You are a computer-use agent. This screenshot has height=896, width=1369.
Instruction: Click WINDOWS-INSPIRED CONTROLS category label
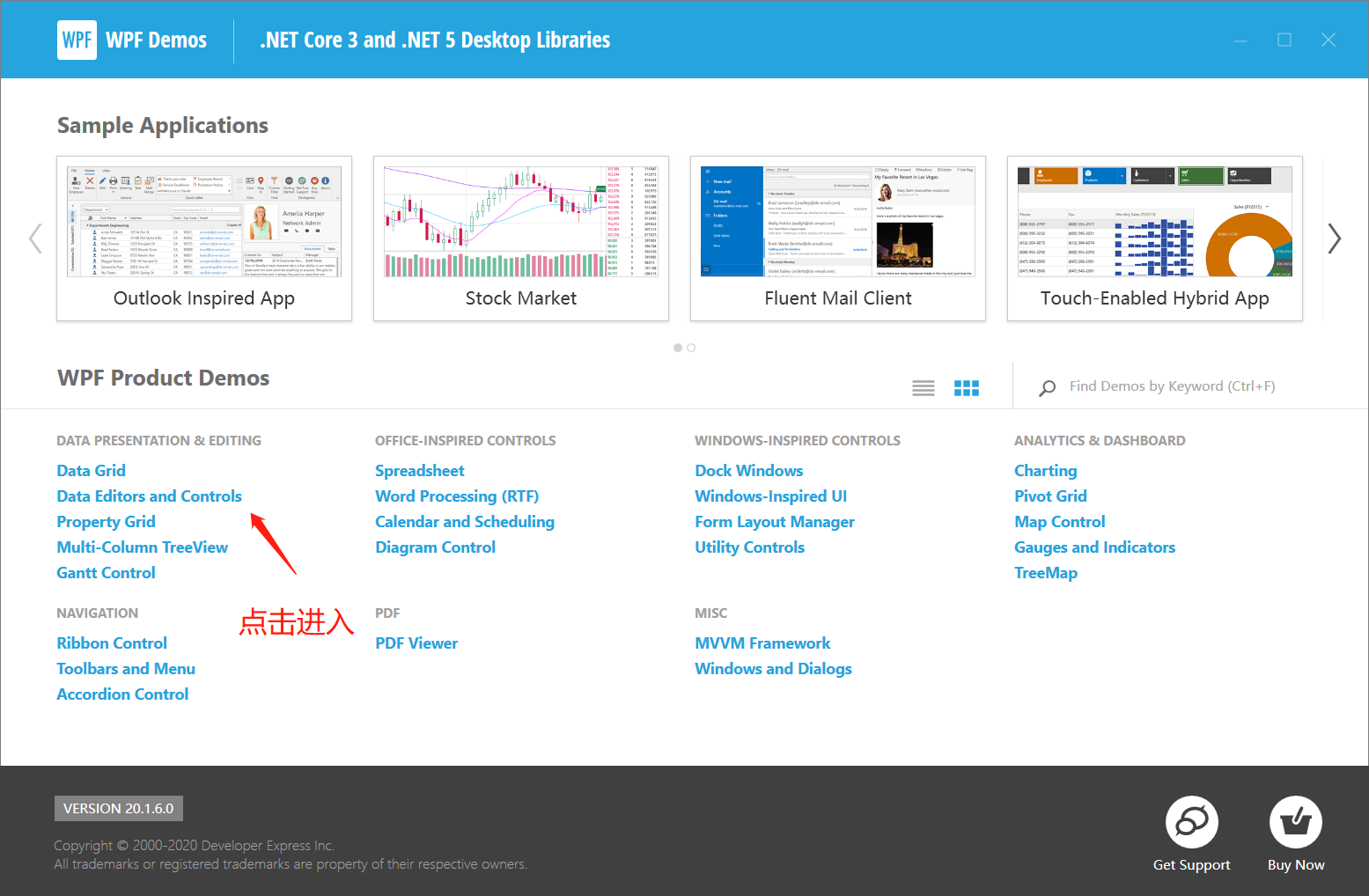pyautogui.click(x=798, y=441)
